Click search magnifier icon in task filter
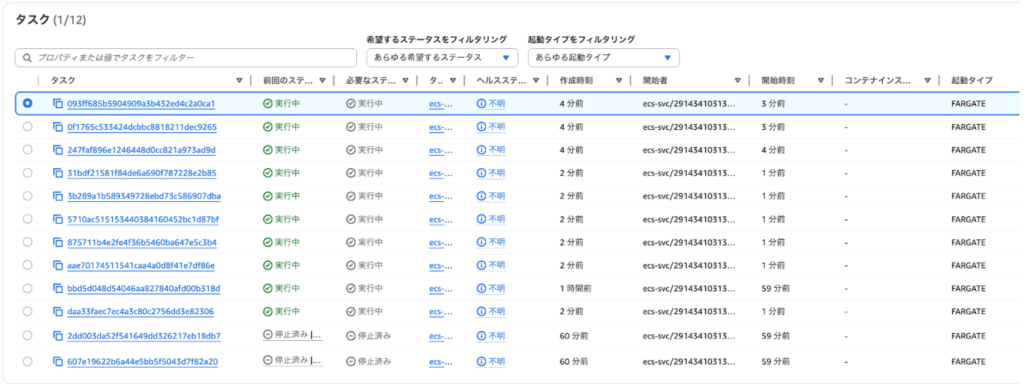Viewport: 1024px width, 384px height. (x=27, y=57)
